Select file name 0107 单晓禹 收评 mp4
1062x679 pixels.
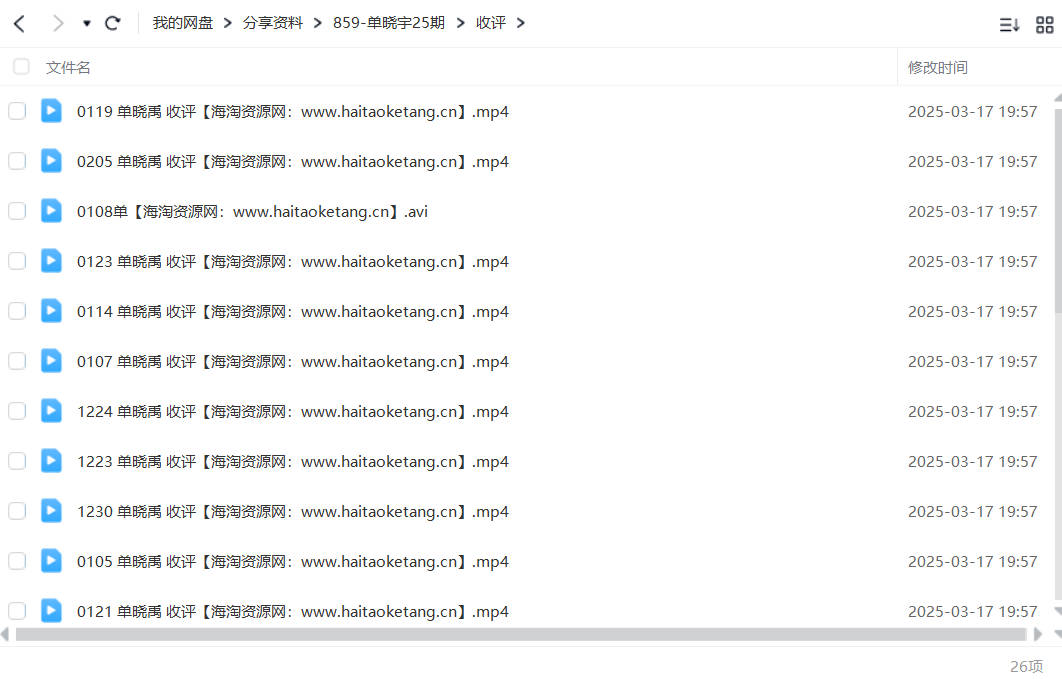[x=293, y=362]
